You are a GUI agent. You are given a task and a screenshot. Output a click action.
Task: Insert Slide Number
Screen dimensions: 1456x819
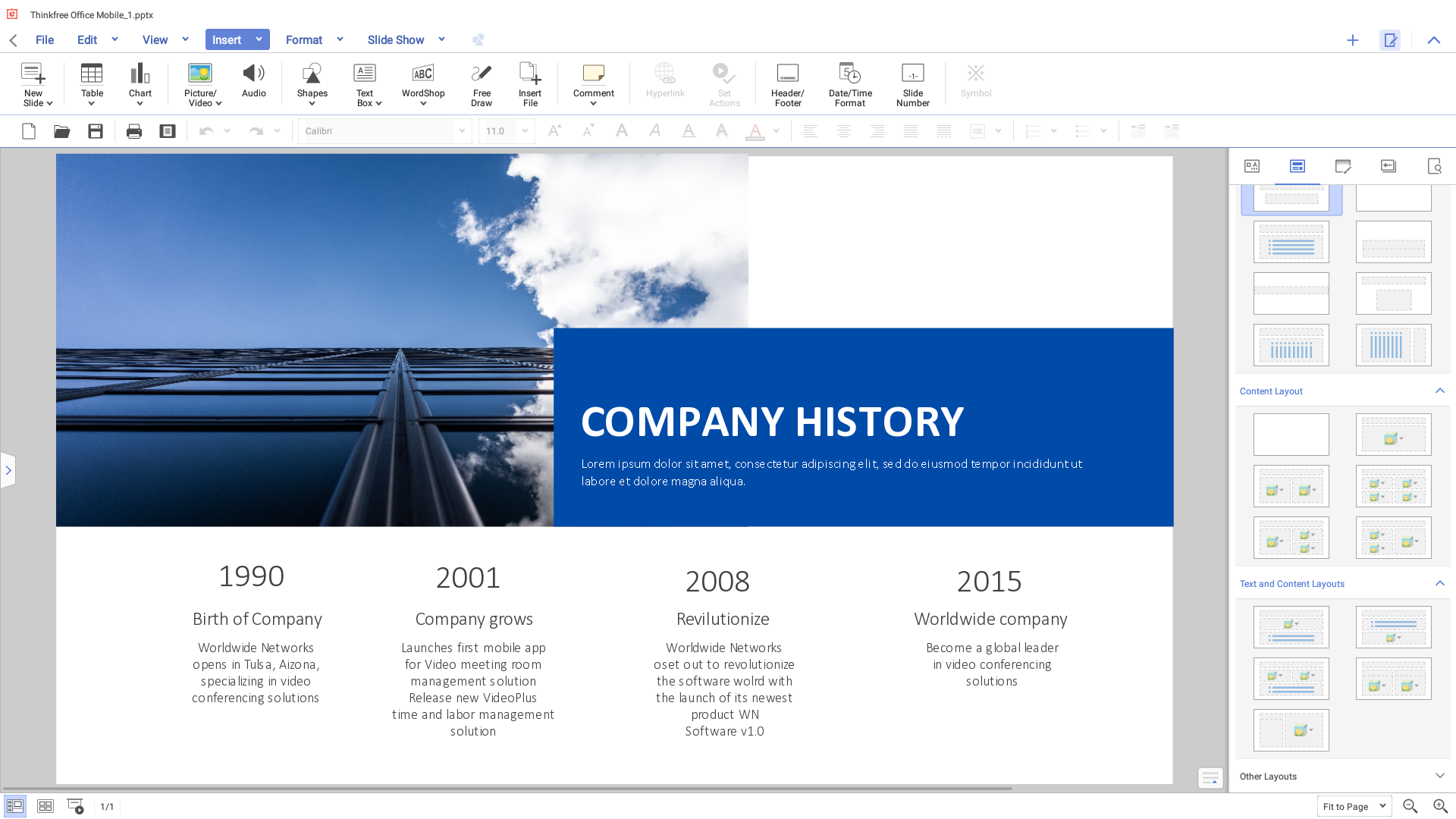point(913,84)
